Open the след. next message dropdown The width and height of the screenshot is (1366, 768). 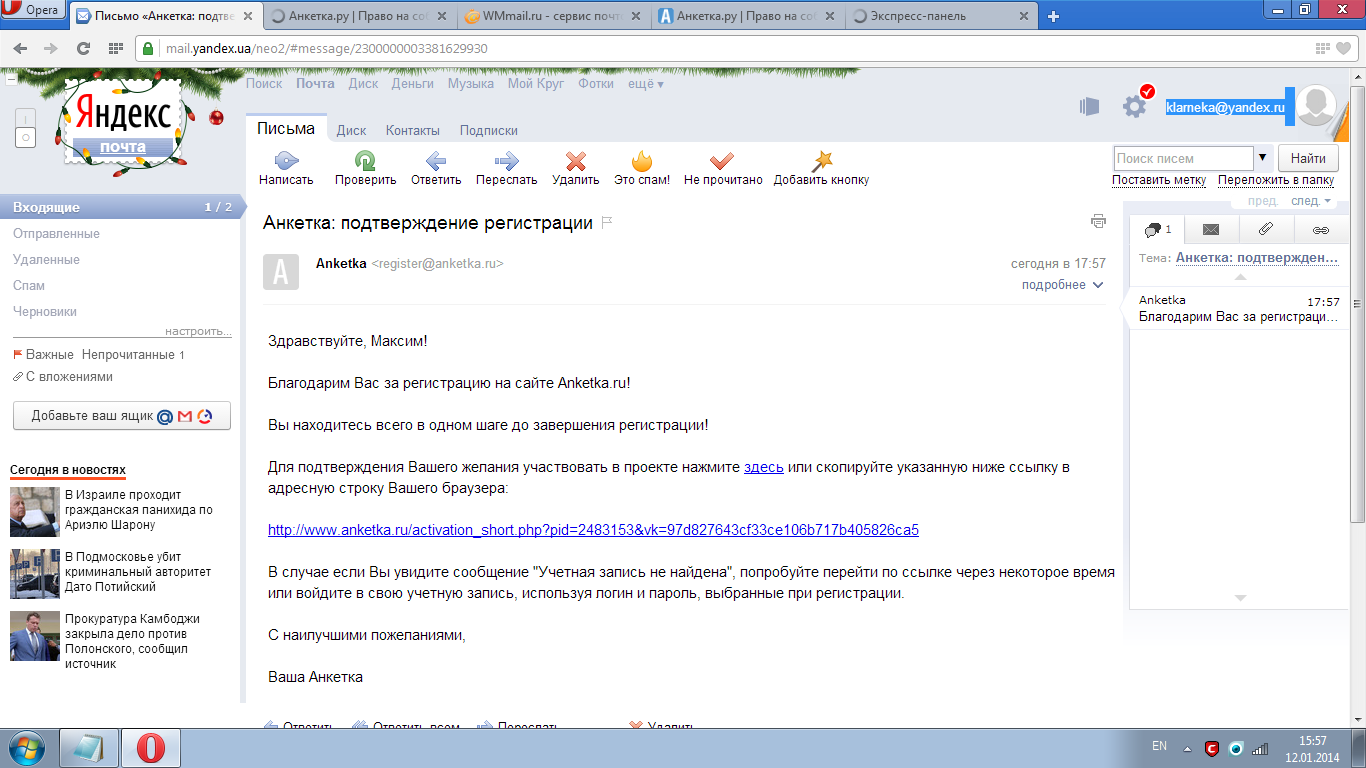1312,201
